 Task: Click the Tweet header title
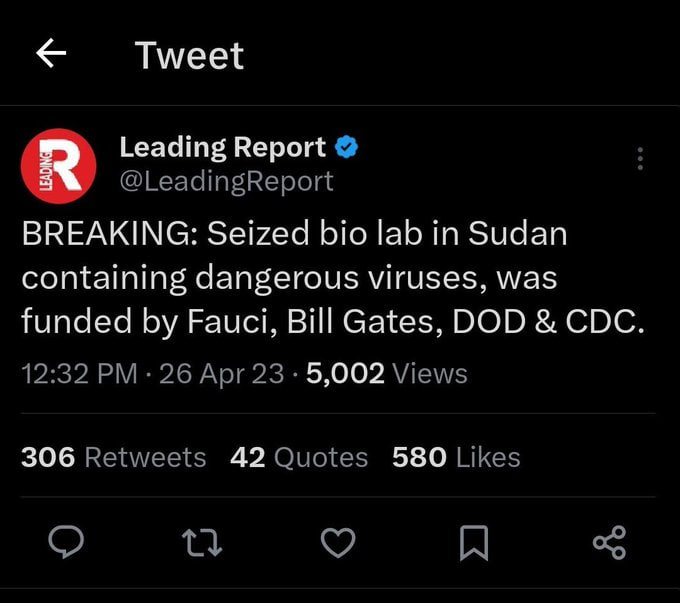pos(189,55)
